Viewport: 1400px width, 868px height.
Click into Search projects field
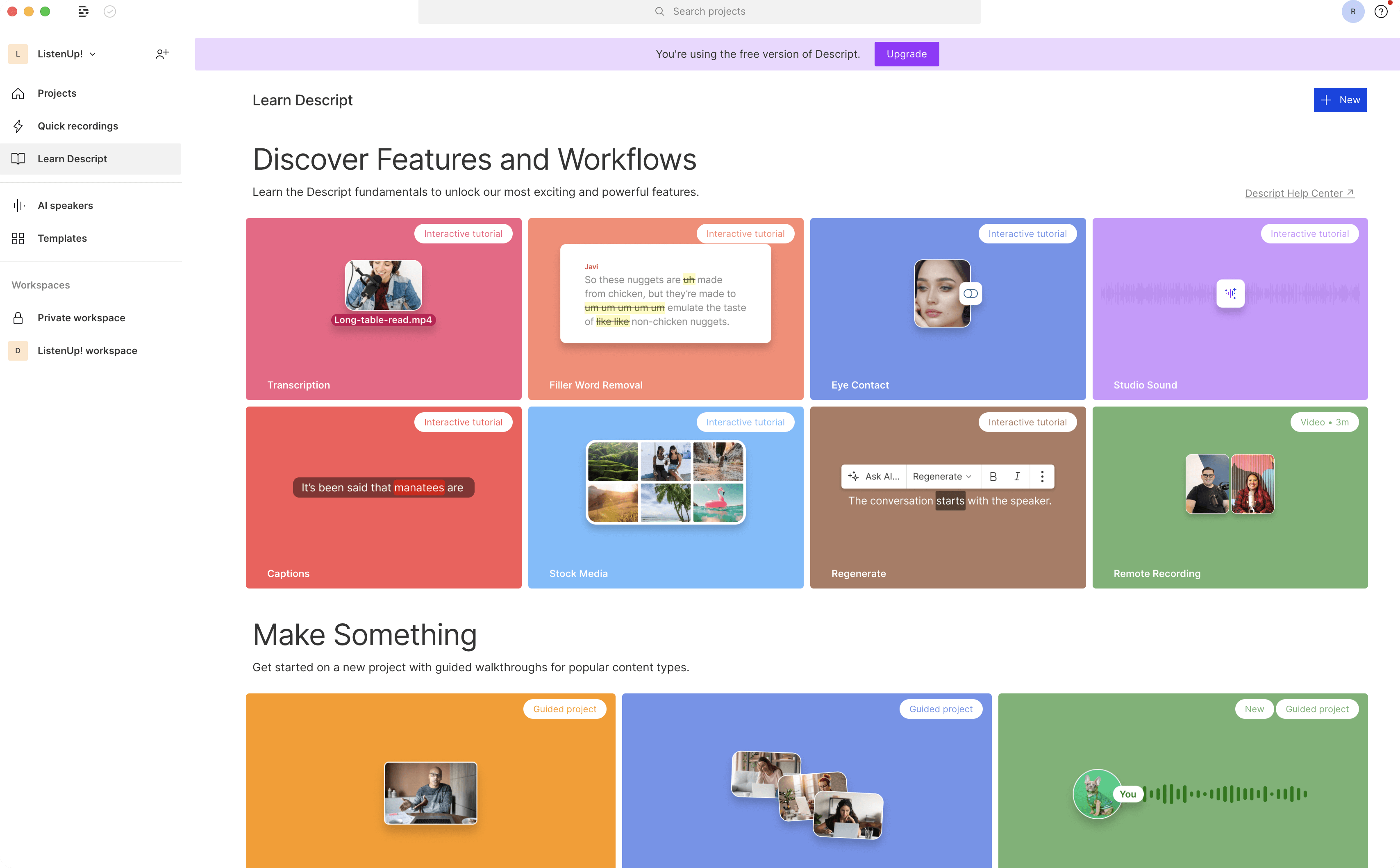pyautogui.click(x=699, y=11)
